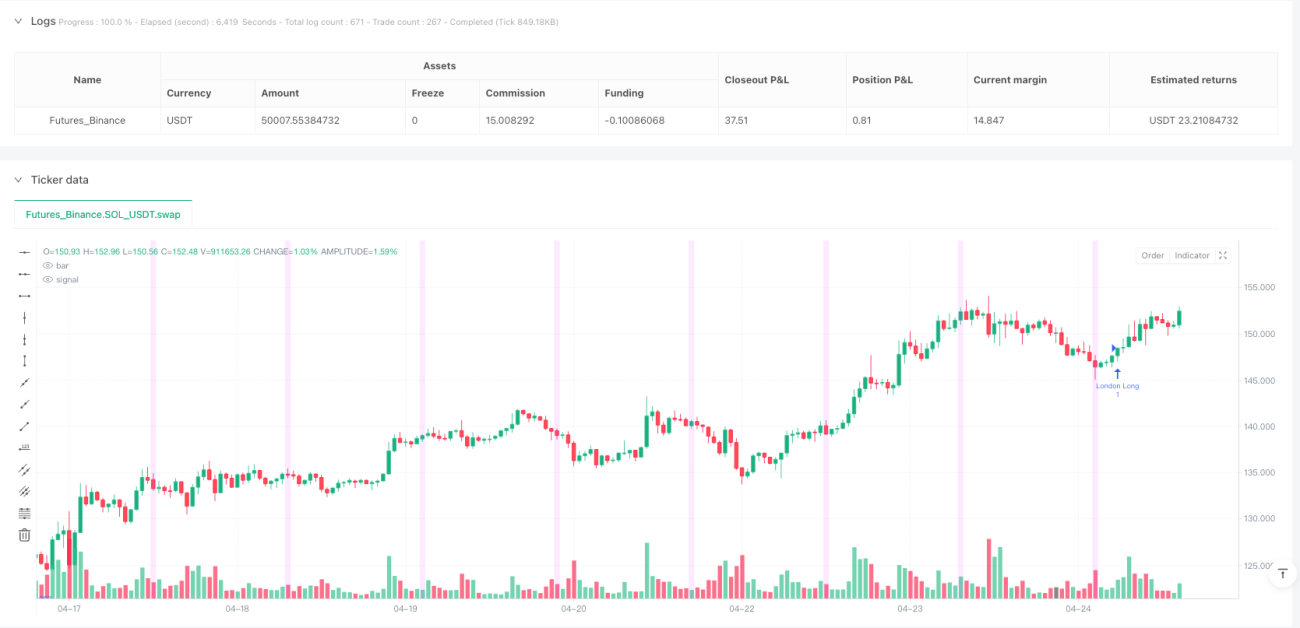Screen dimensions: 1300x628
Task: Select the parallel channel lines tool
Action: click(x=24, y=469)
